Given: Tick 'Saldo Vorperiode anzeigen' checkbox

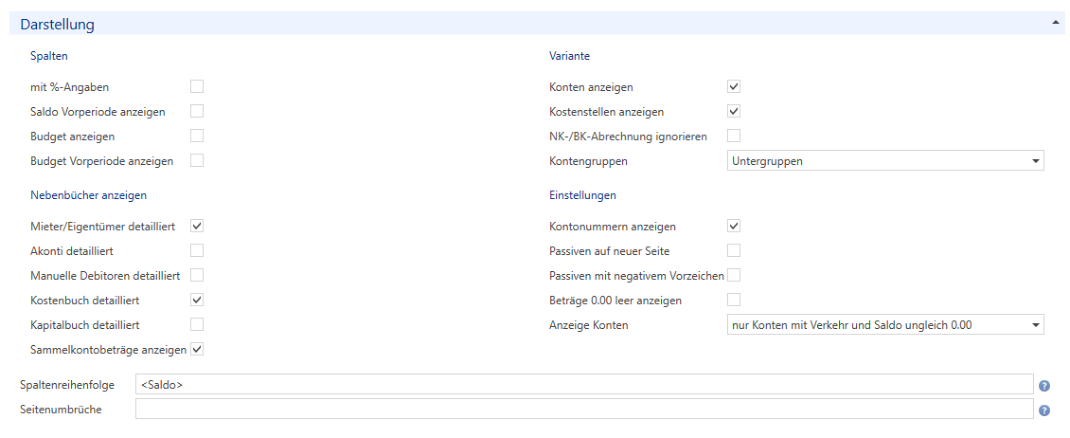Looking at the screenshot, I should pyautogui.click(x=197, y=111).
